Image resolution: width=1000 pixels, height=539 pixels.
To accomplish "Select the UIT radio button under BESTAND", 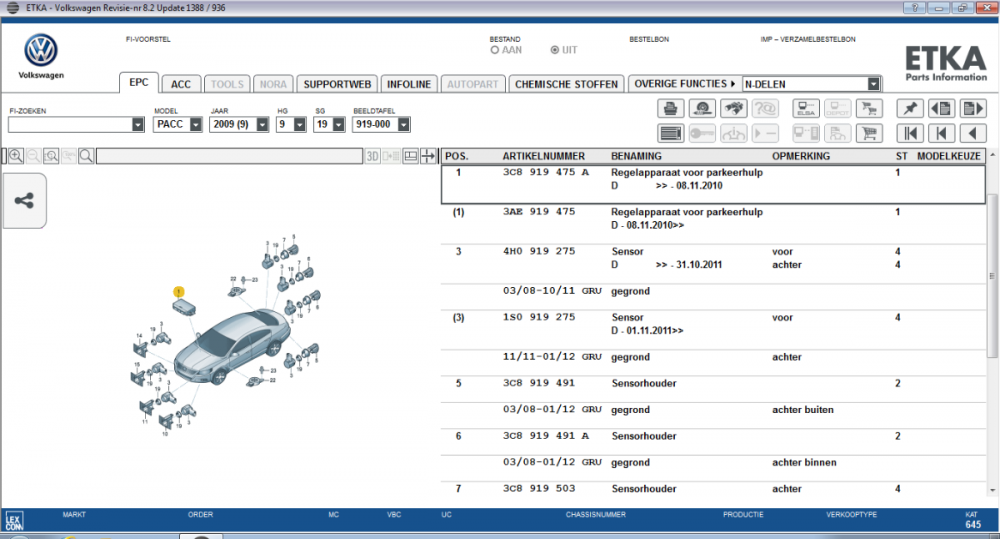I will [x=555, y=50].
